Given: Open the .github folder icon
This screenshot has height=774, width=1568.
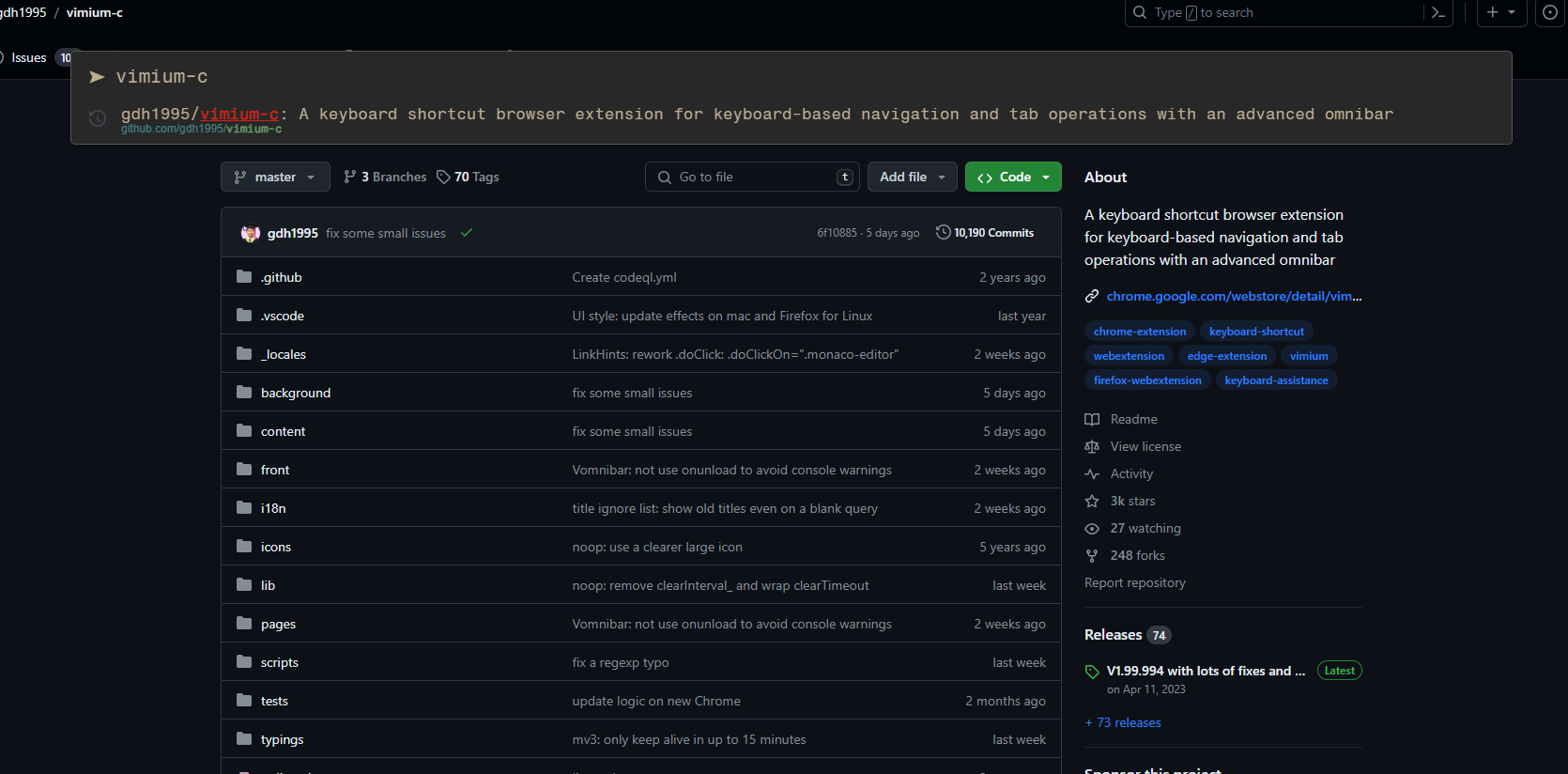Looking at the screenshot, I should [x=244, y=276].
